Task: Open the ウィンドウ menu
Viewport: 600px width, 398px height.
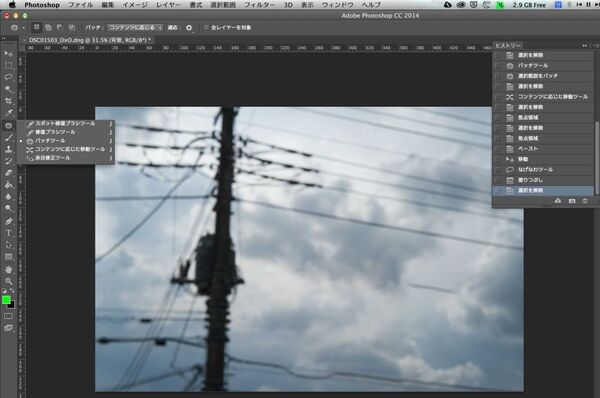Action: pyautogui.click(x=338, y=5)
